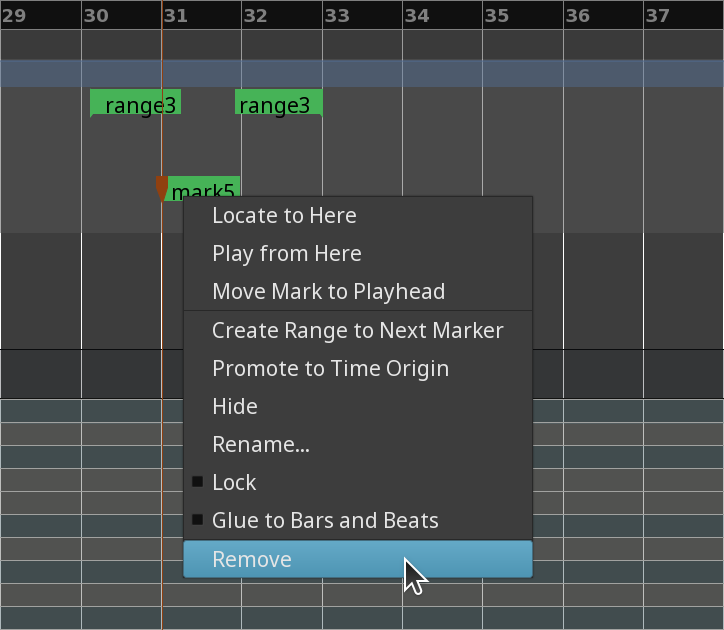Toggle the Lock checkbox item

358,482
